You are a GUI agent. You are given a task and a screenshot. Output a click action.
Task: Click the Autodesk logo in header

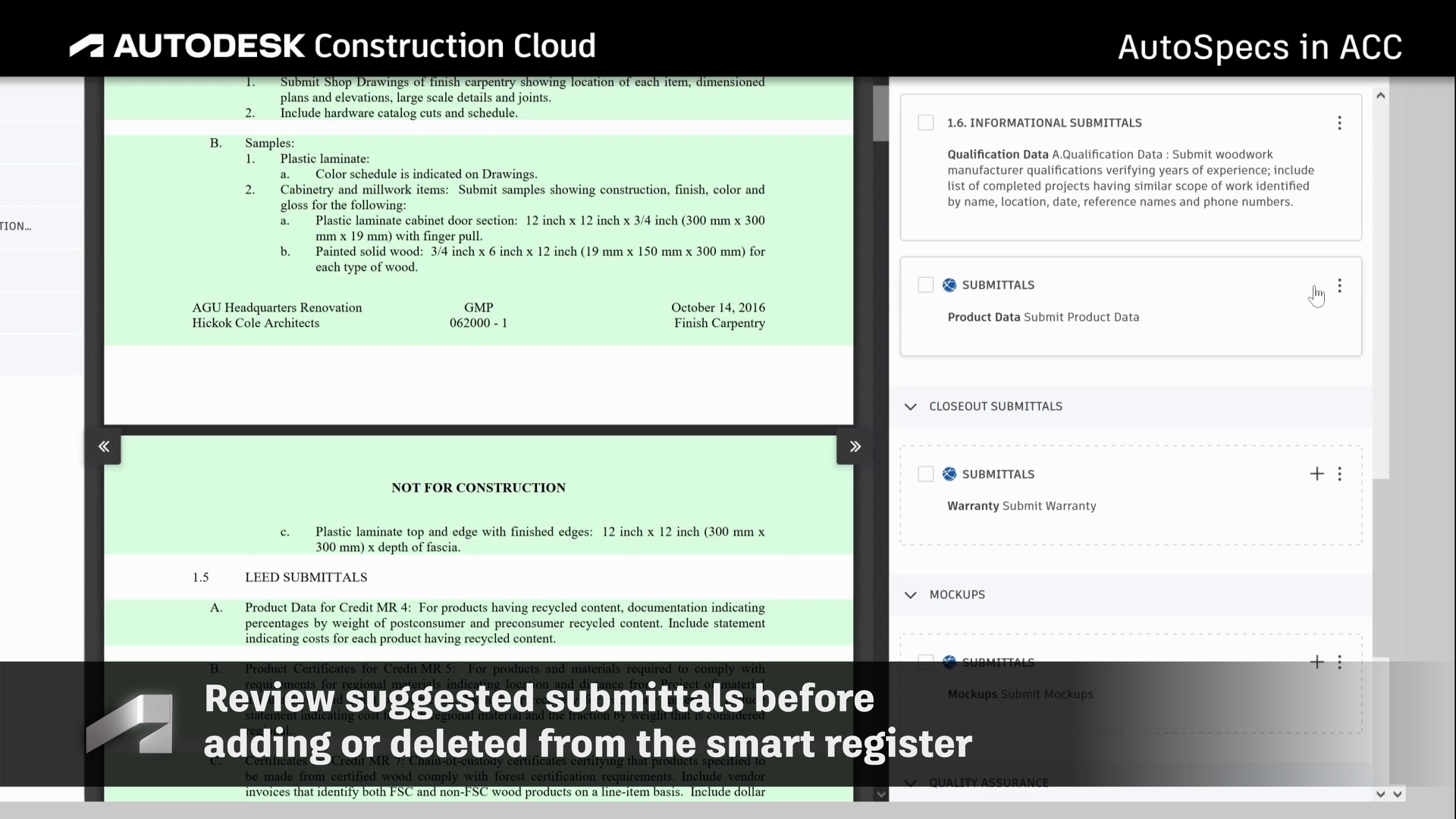pos(332,46)
